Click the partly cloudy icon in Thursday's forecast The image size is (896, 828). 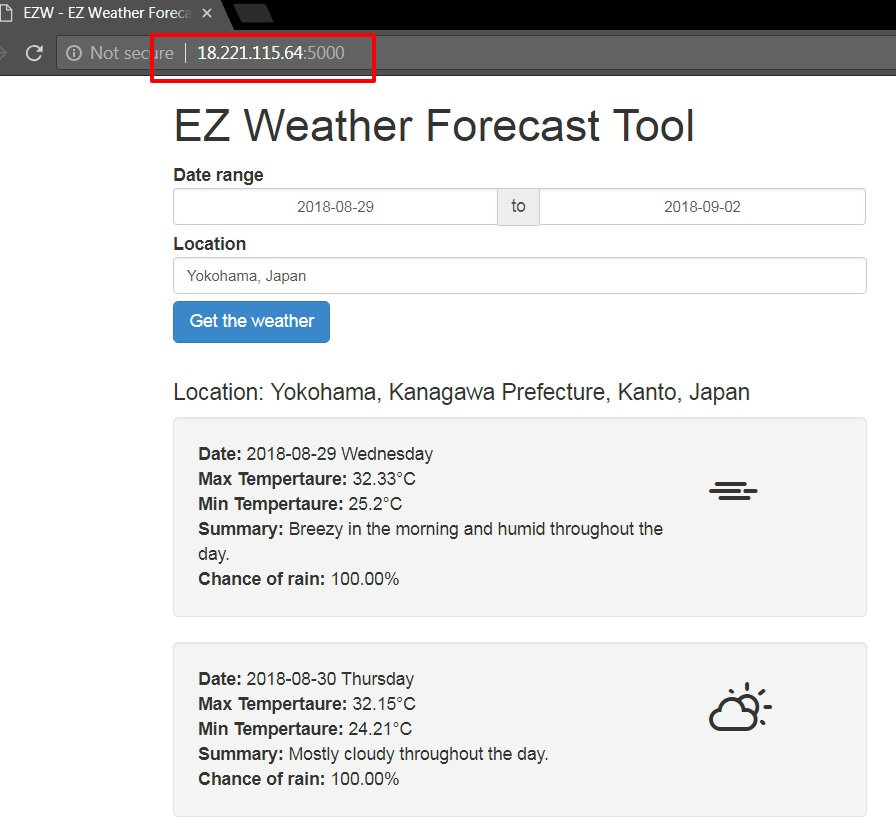[739, 708]
